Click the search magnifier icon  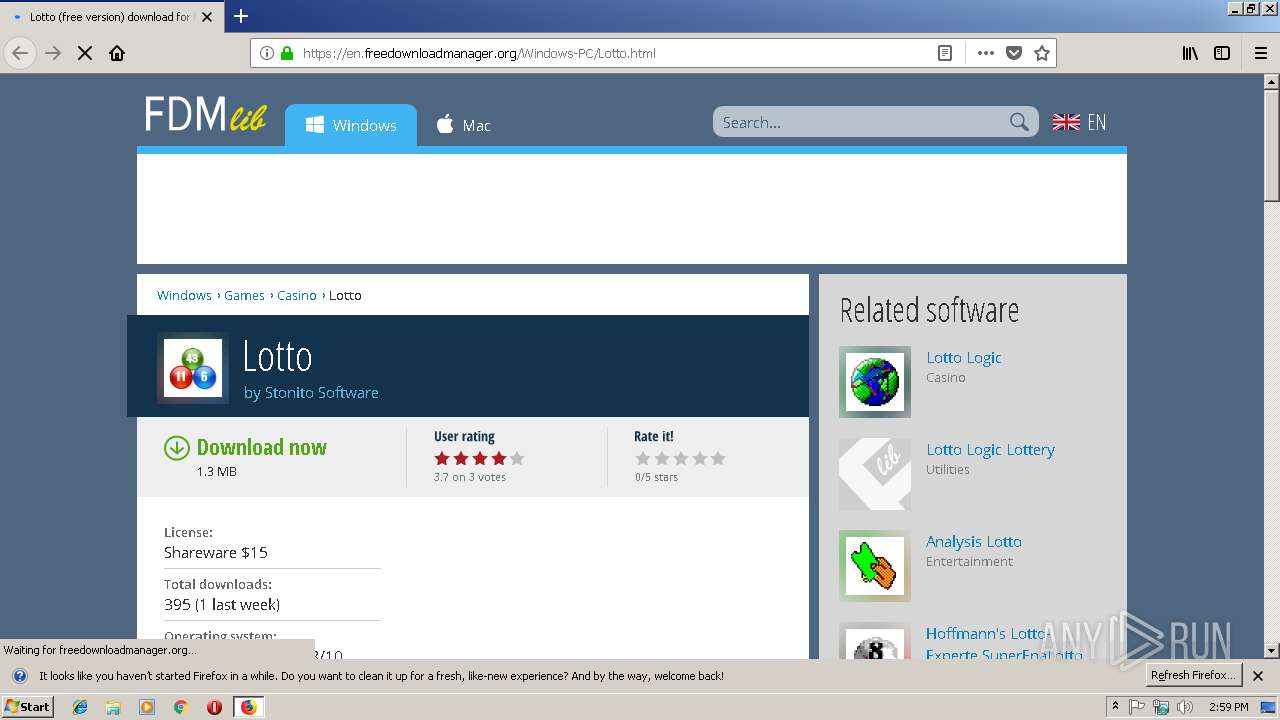click(x=1019, y=122)
